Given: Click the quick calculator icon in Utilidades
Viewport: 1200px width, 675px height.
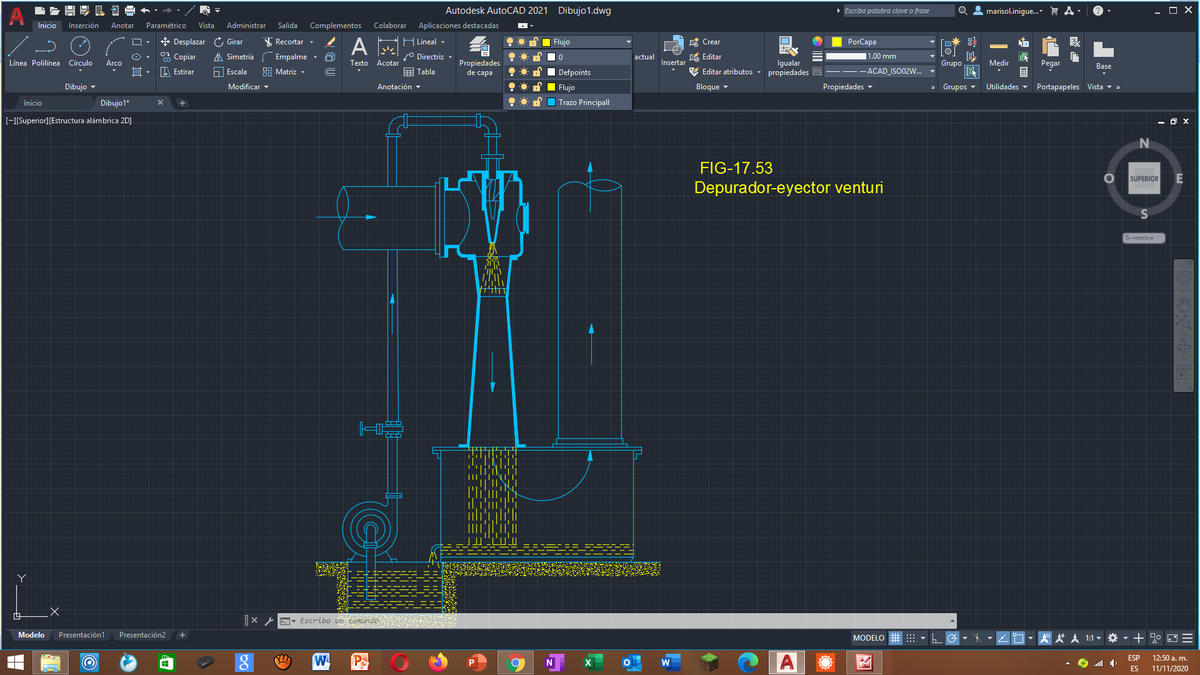Looking at the screenshot, I should [x=1024, y=72].
